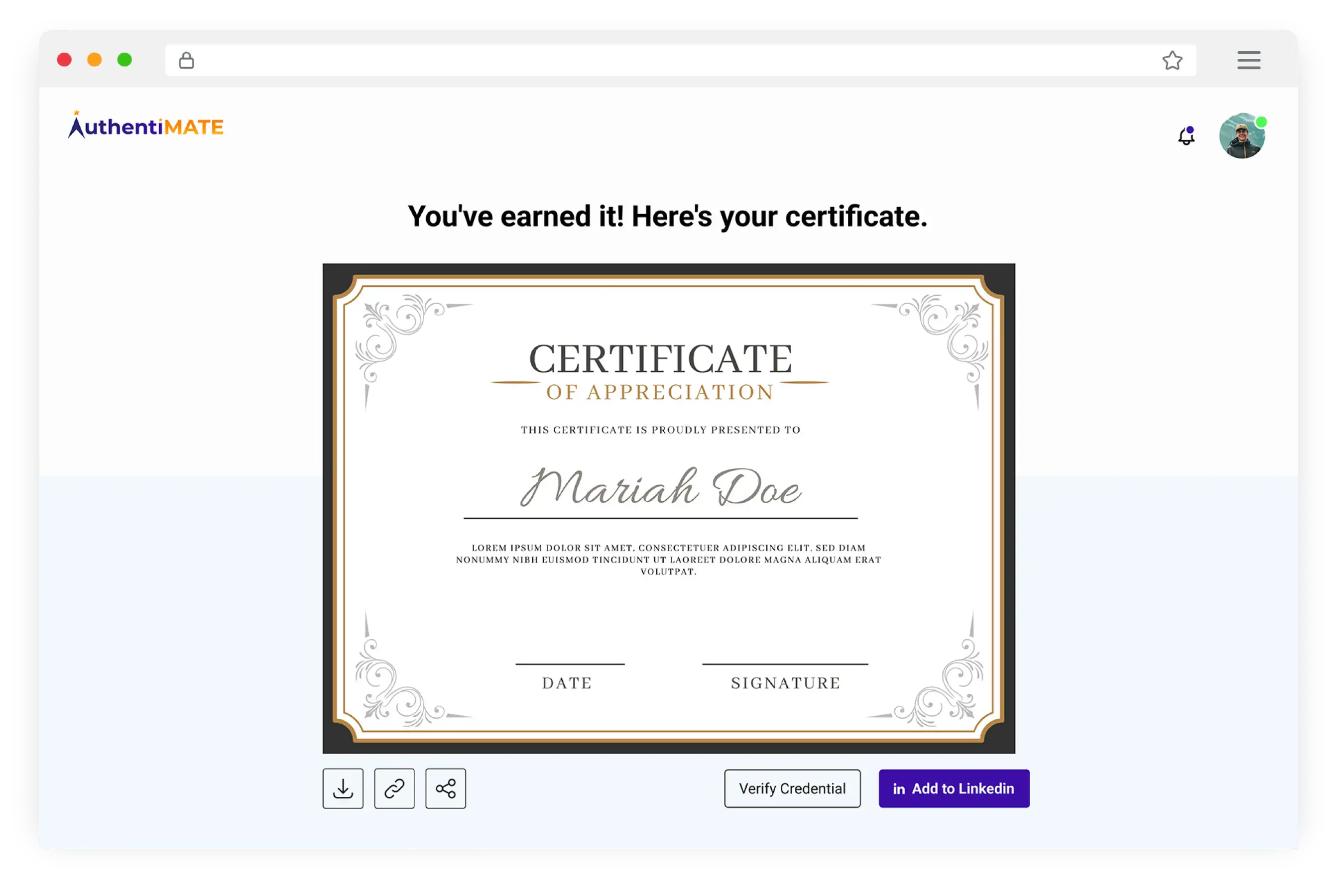Open share options with the share icon
1332x896 pixels.
(x=445, y=788)
